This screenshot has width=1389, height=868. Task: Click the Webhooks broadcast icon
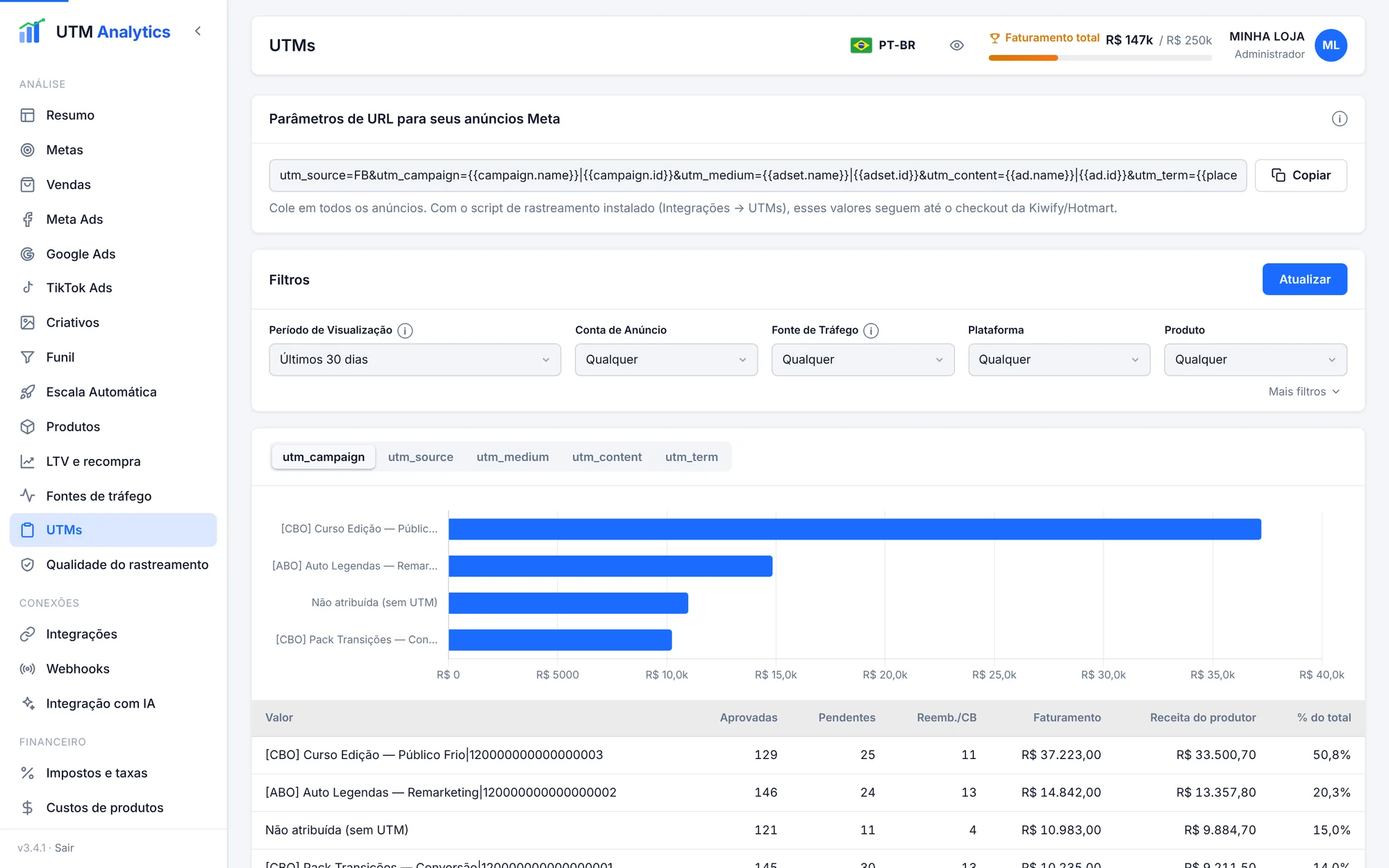point(28,669)
